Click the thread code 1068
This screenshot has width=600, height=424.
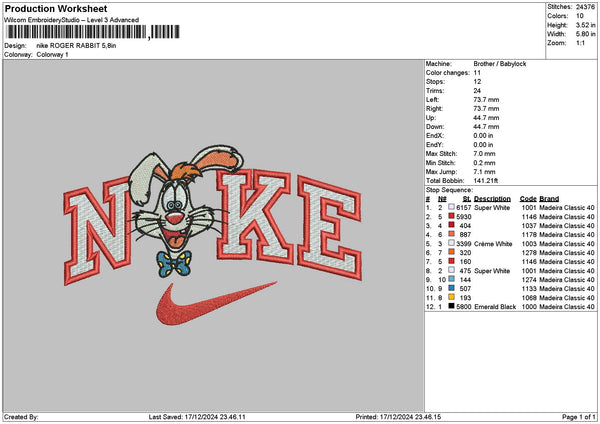click(529, 297)
